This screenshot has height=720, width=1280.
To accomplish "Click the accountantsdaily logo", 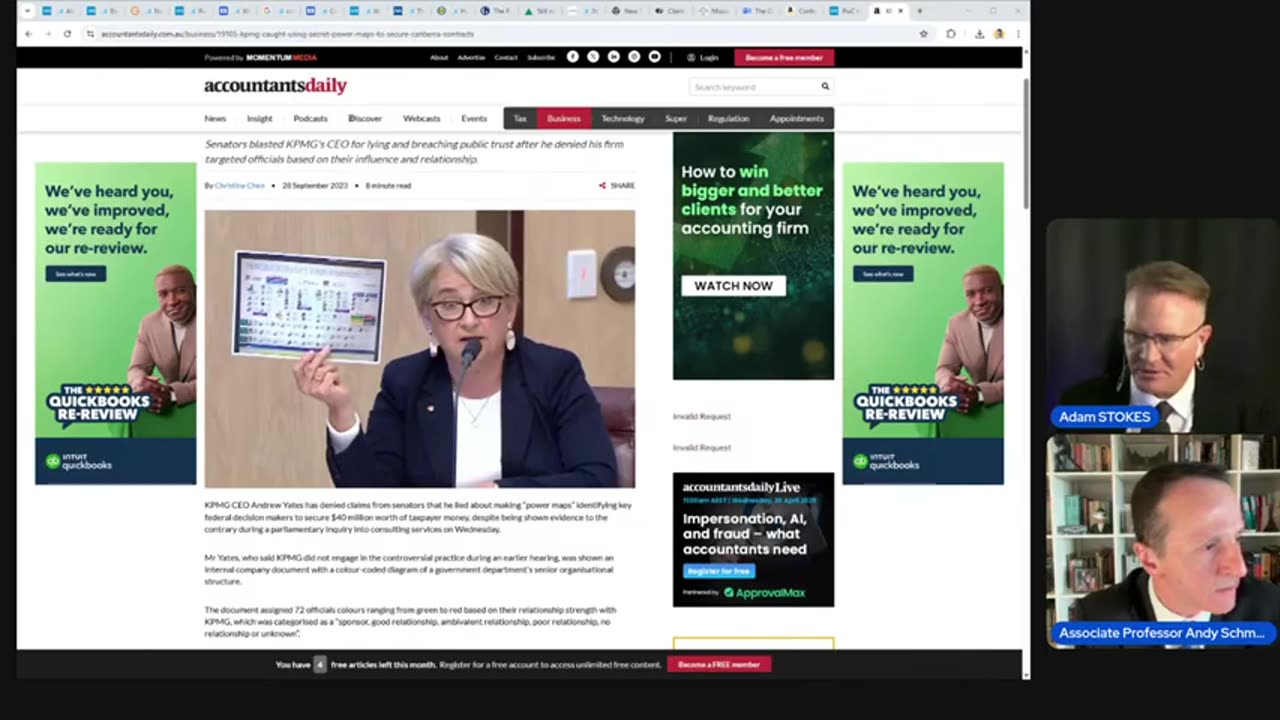I will (275, 86).
